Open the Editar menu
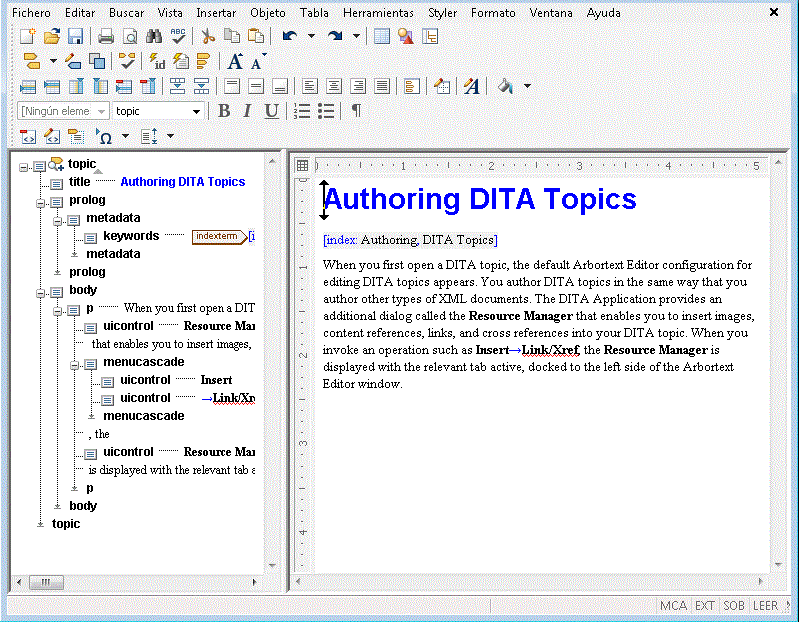Viewport: 799px width, 622px height. point(80,13)
